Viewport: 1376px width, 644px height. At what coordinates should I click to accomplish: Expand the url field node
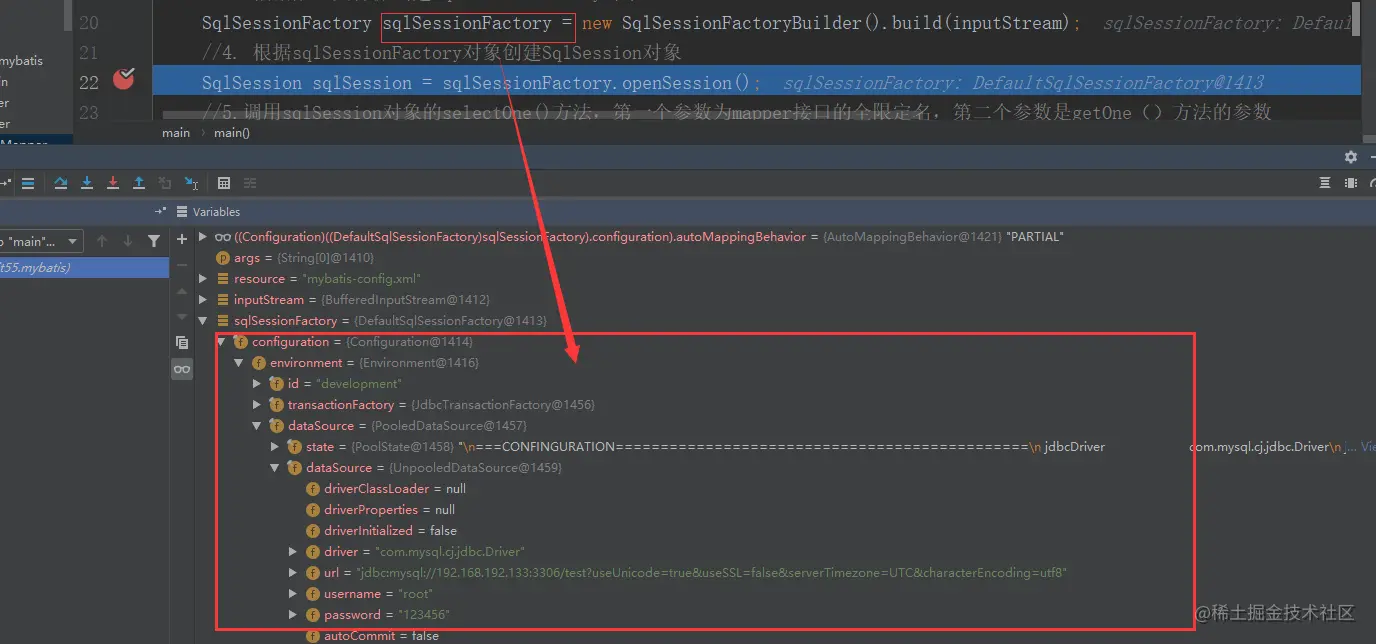click(x=293, y=573)
